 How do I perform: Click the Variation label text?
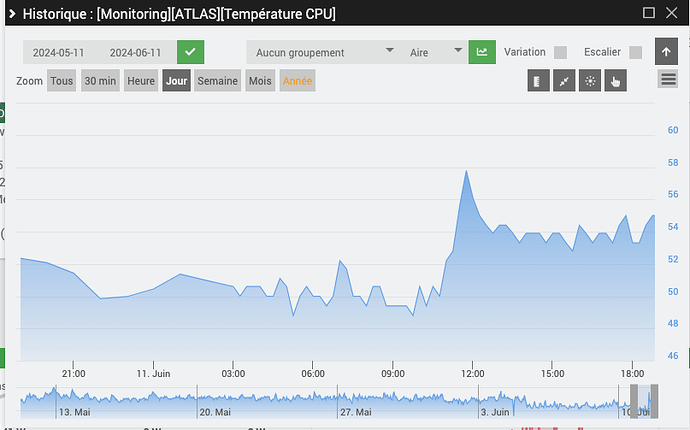[525, 52]
